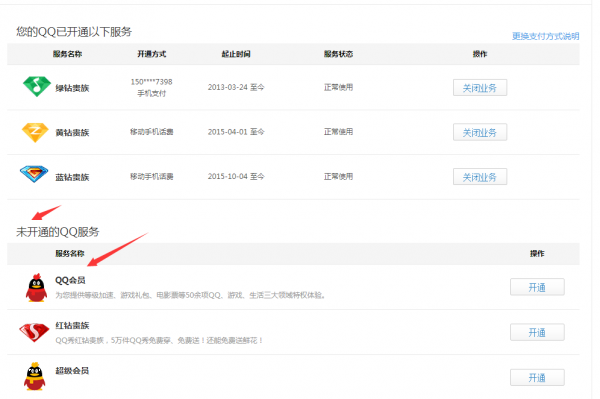
Task: Click the phone number 150****7398
Action: (152, 82)
